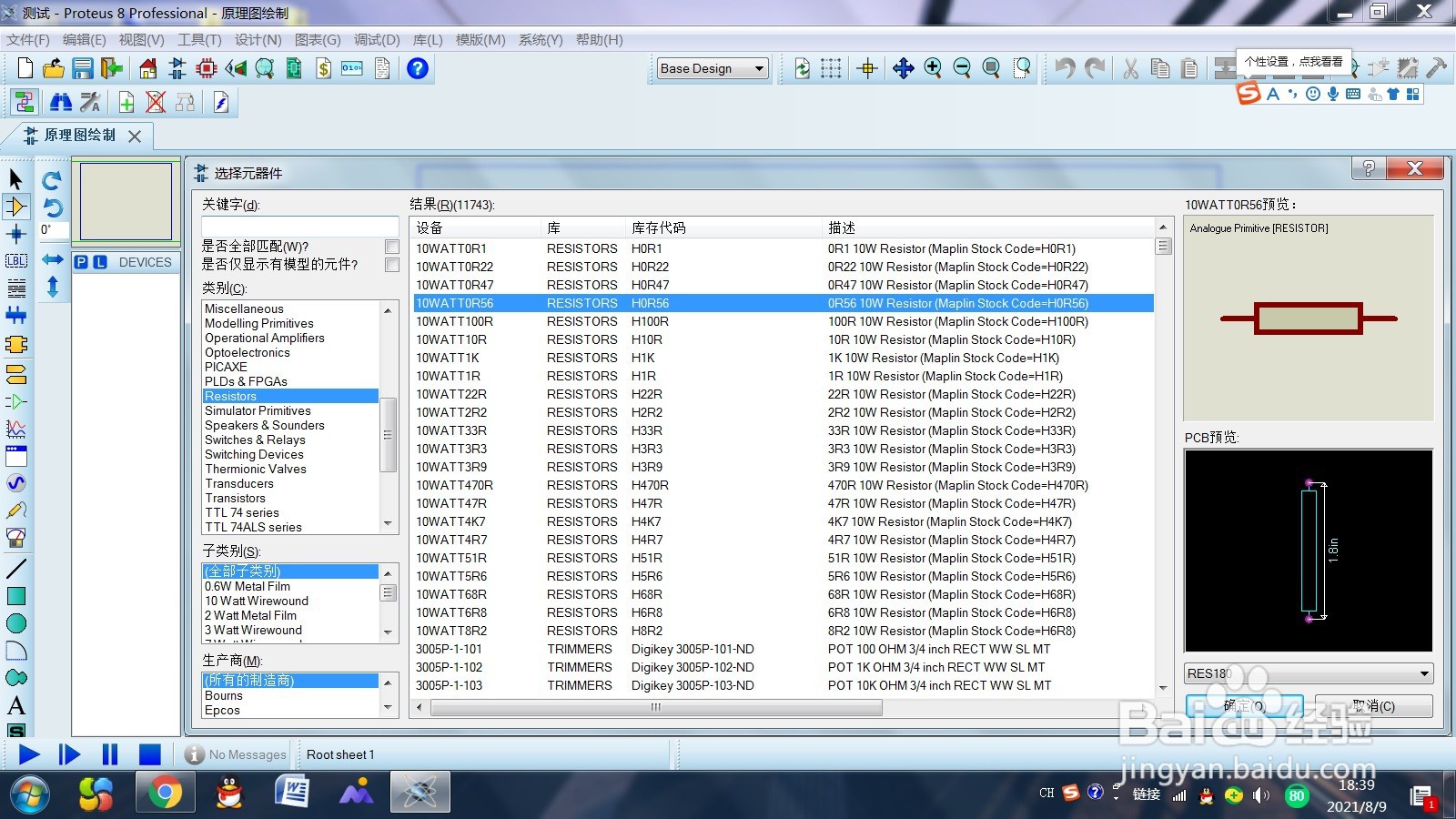Click the L library manager button
Screen dimensions: 1456x819
point(100,262)
